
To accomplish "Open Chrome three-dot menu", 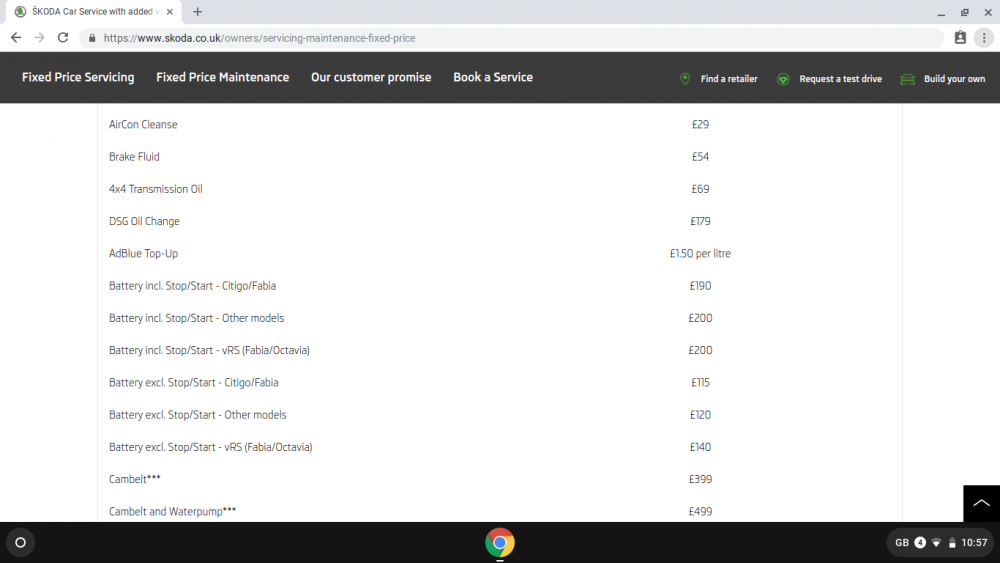I will coord(984,38).
